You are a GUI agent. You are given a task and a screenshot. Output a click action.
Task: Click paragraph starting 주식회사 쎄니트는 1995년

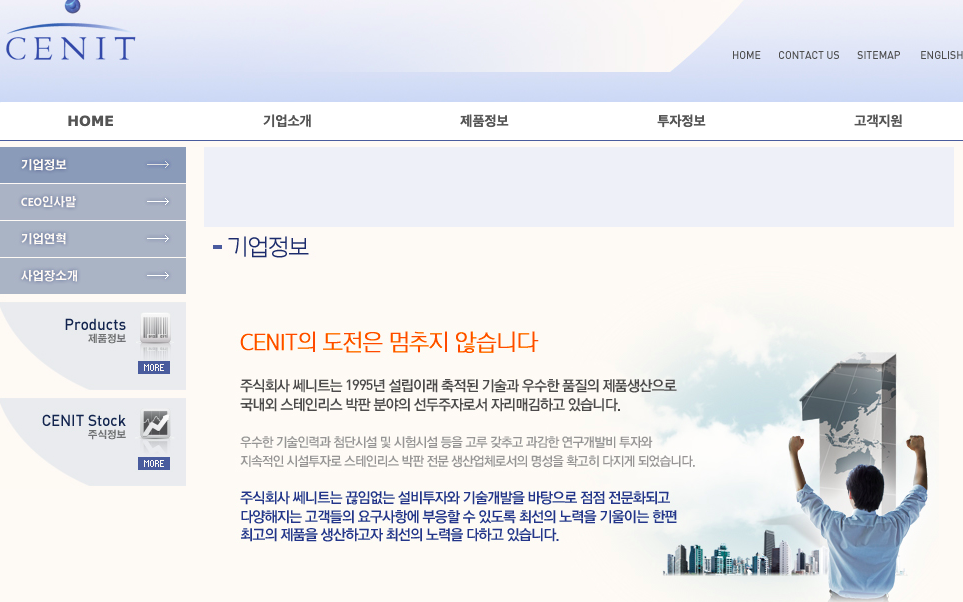[x=458, y=395]
